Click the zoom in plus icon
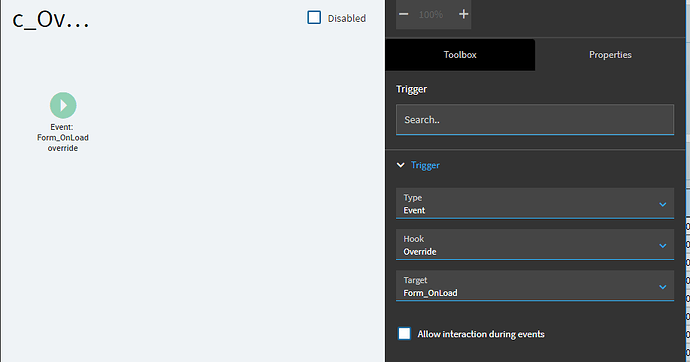The image size is (690, 362). pyautogui.click(x=463, y=15)
